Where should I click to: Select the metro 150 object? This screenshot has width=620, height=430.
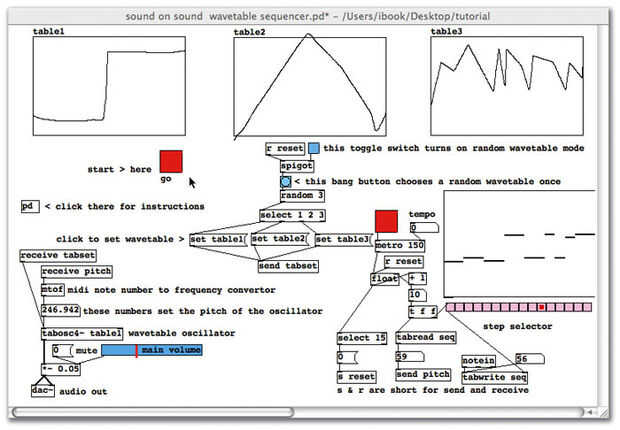400,246
